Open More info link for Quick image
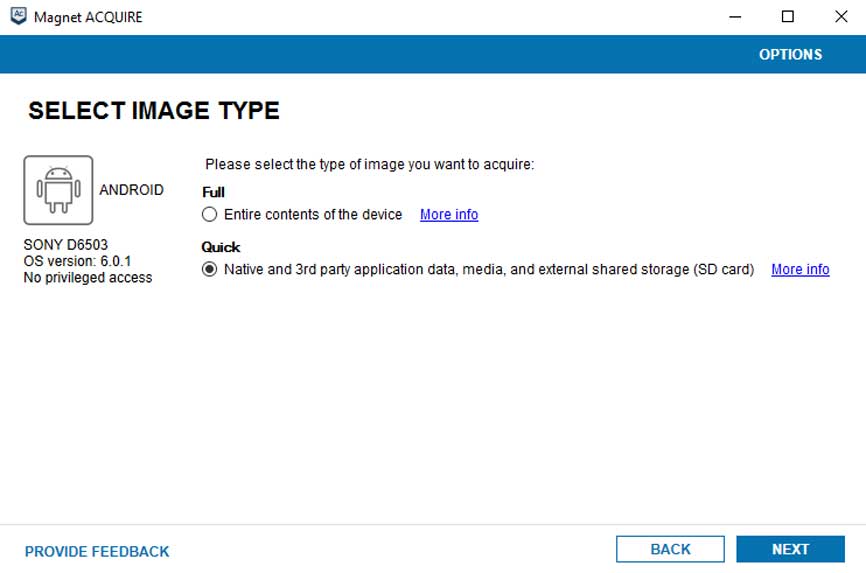The height and width of the screenshot is (573, 866). (x=800, y=269)
